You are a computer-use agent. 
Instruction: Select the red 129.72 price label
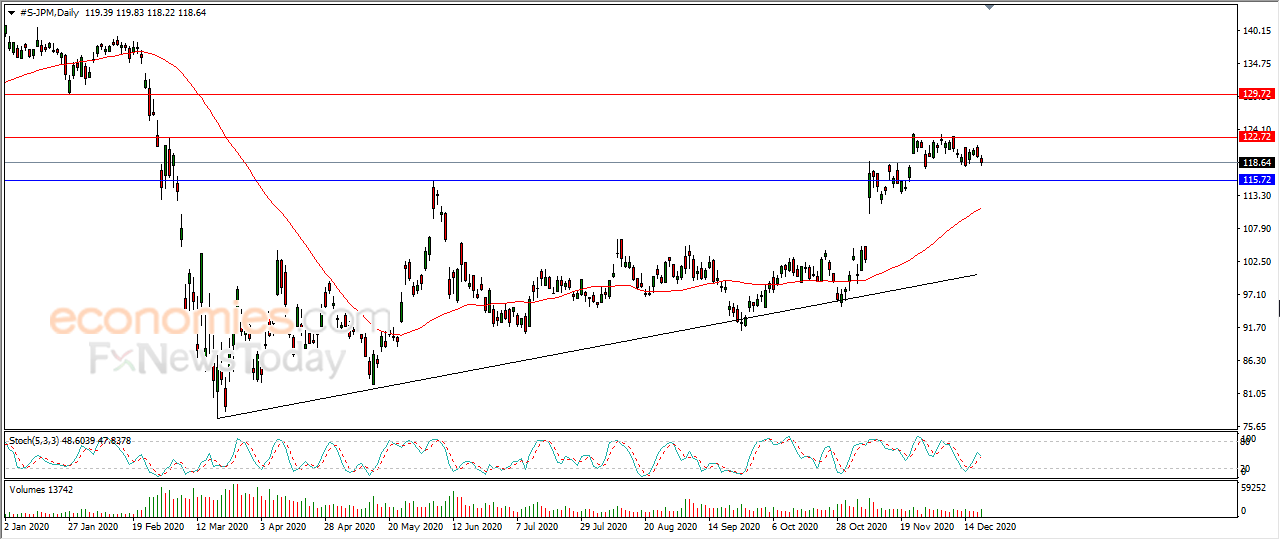coord(1256,94)
